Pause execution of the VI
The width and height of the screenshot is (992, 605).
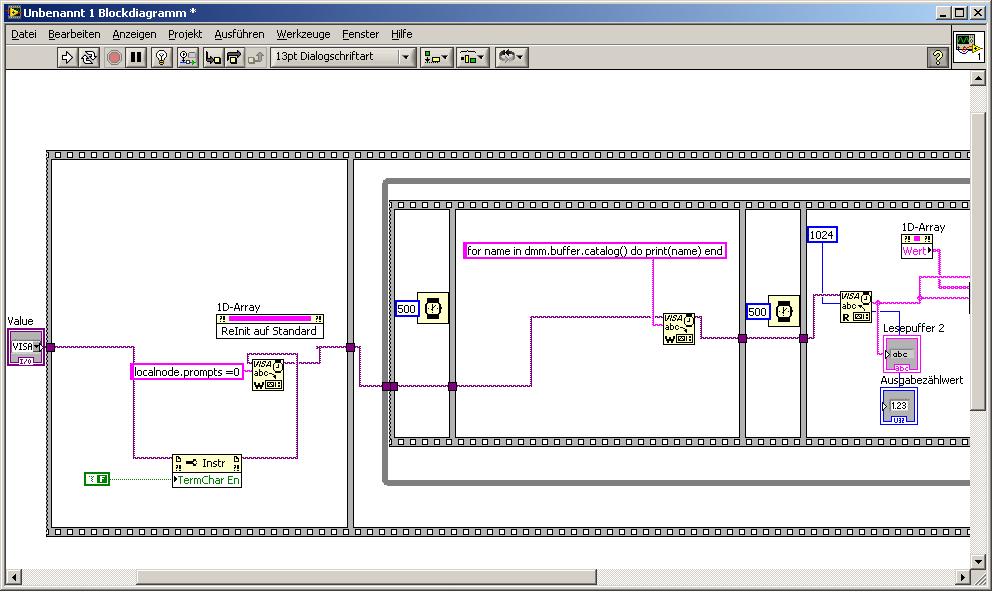pos(135,58)
